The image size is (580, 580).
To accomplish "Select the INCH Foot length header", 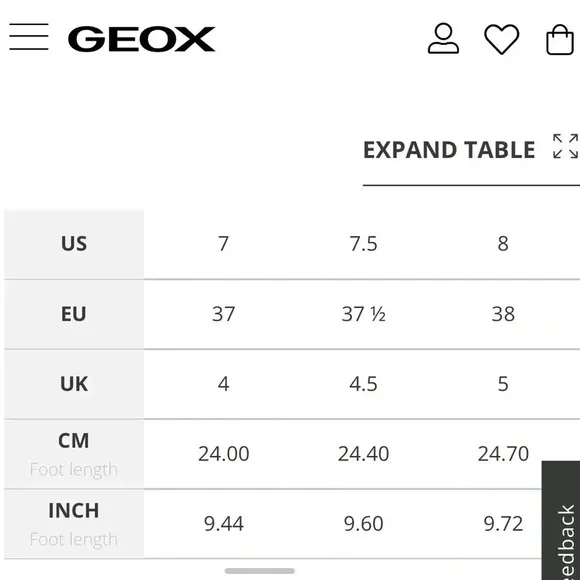I will point(74,524).
